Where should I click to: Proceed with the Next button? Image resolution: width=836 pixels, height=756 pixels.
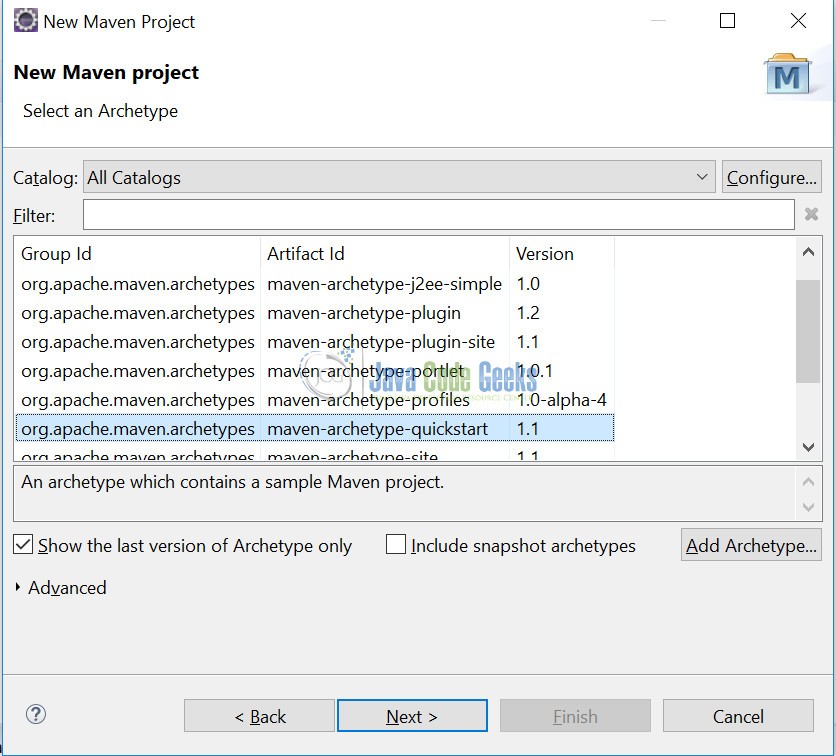tap(412, 716)
